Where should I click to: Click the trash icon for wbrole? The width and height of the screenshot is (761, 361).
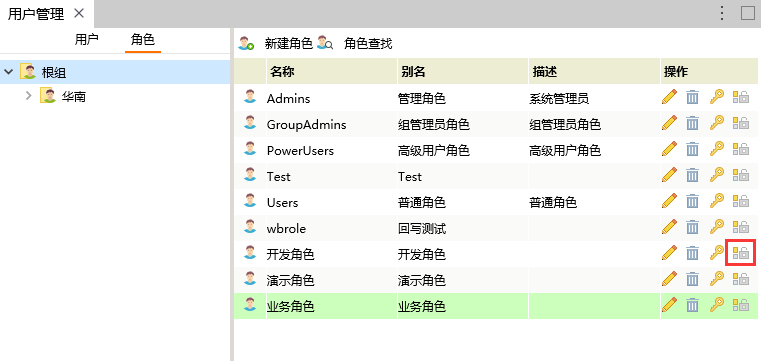[x=692, y=227]
